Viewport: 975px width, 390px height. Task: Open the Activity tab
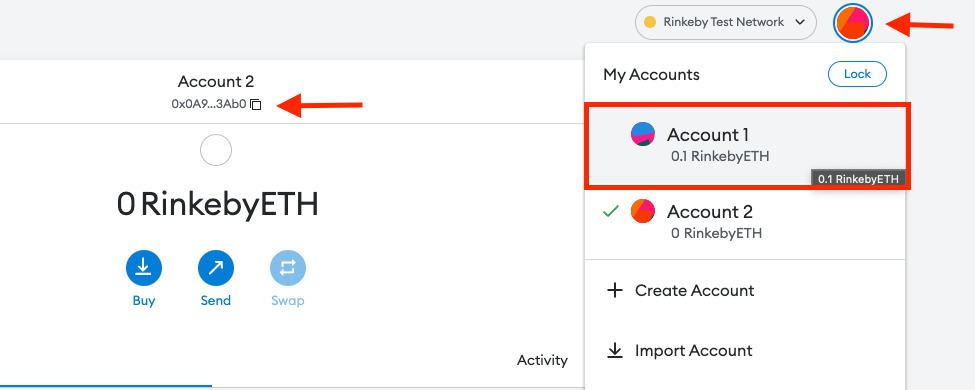542,360
